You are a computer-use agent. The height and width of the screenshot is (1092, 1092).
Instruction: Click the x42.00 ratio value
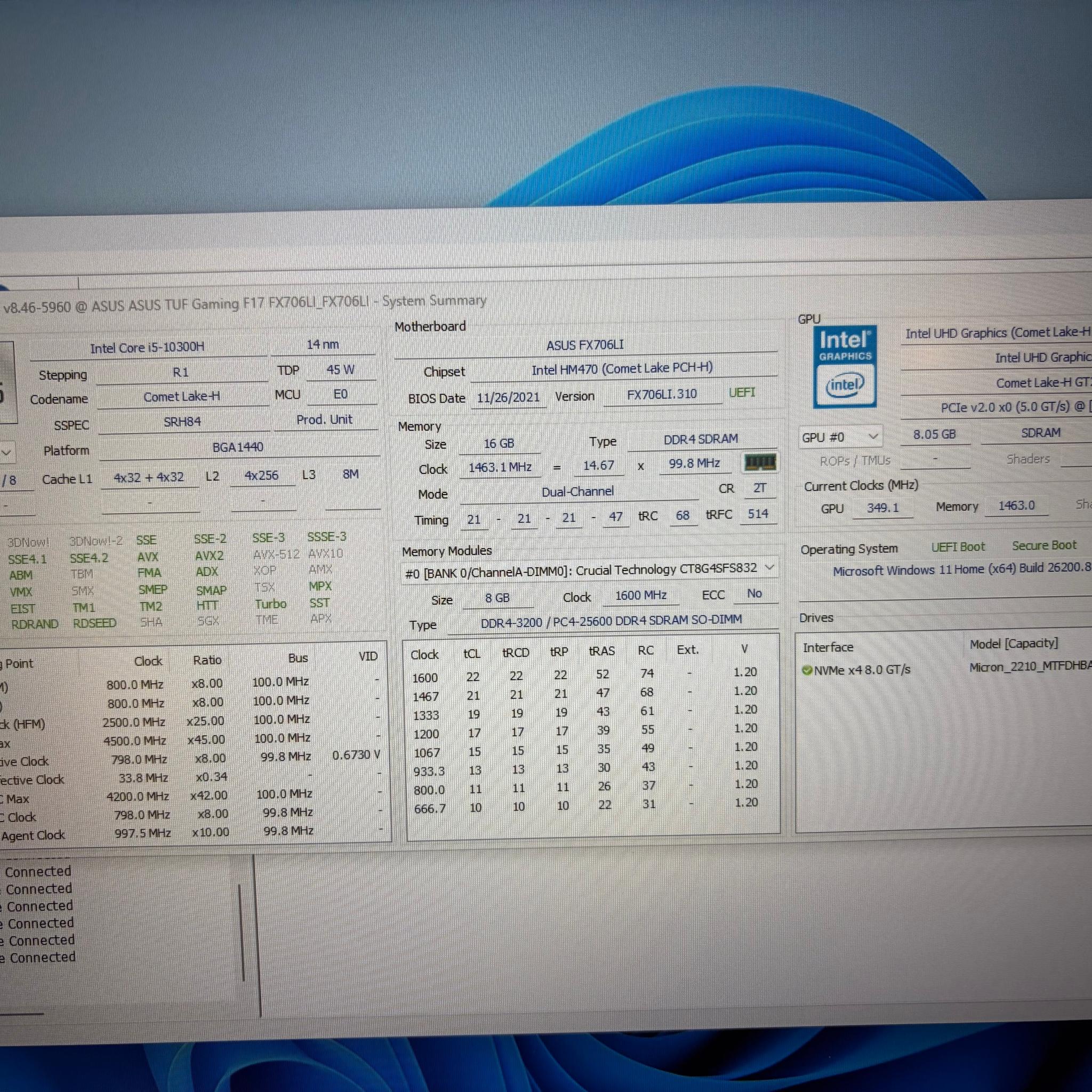pos(208,795)
